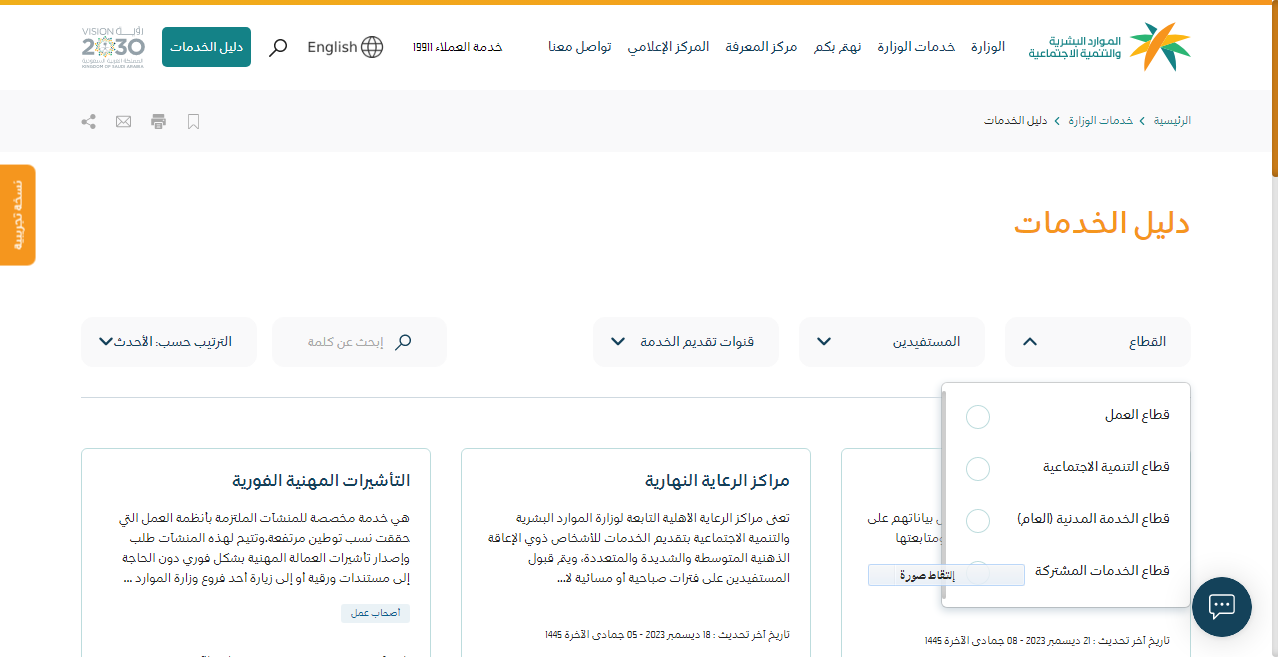Click the دليل الخدمات page heading
This screenshot has width=1278, height=657.
(x=1102, y=222)
